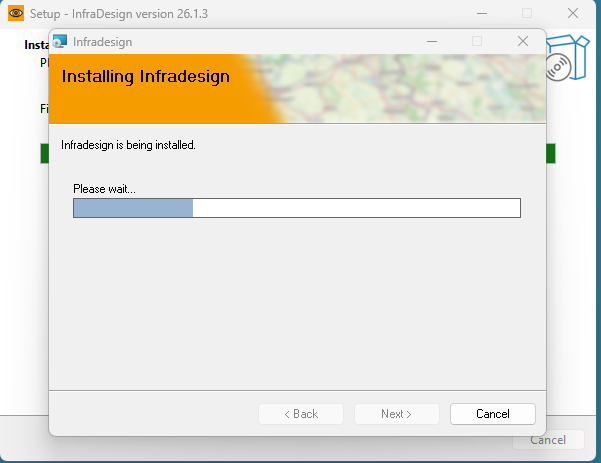
Task: Maximize the Setup - InfraDesign background window
Action: pyautogui.click(x=527, y=14)
